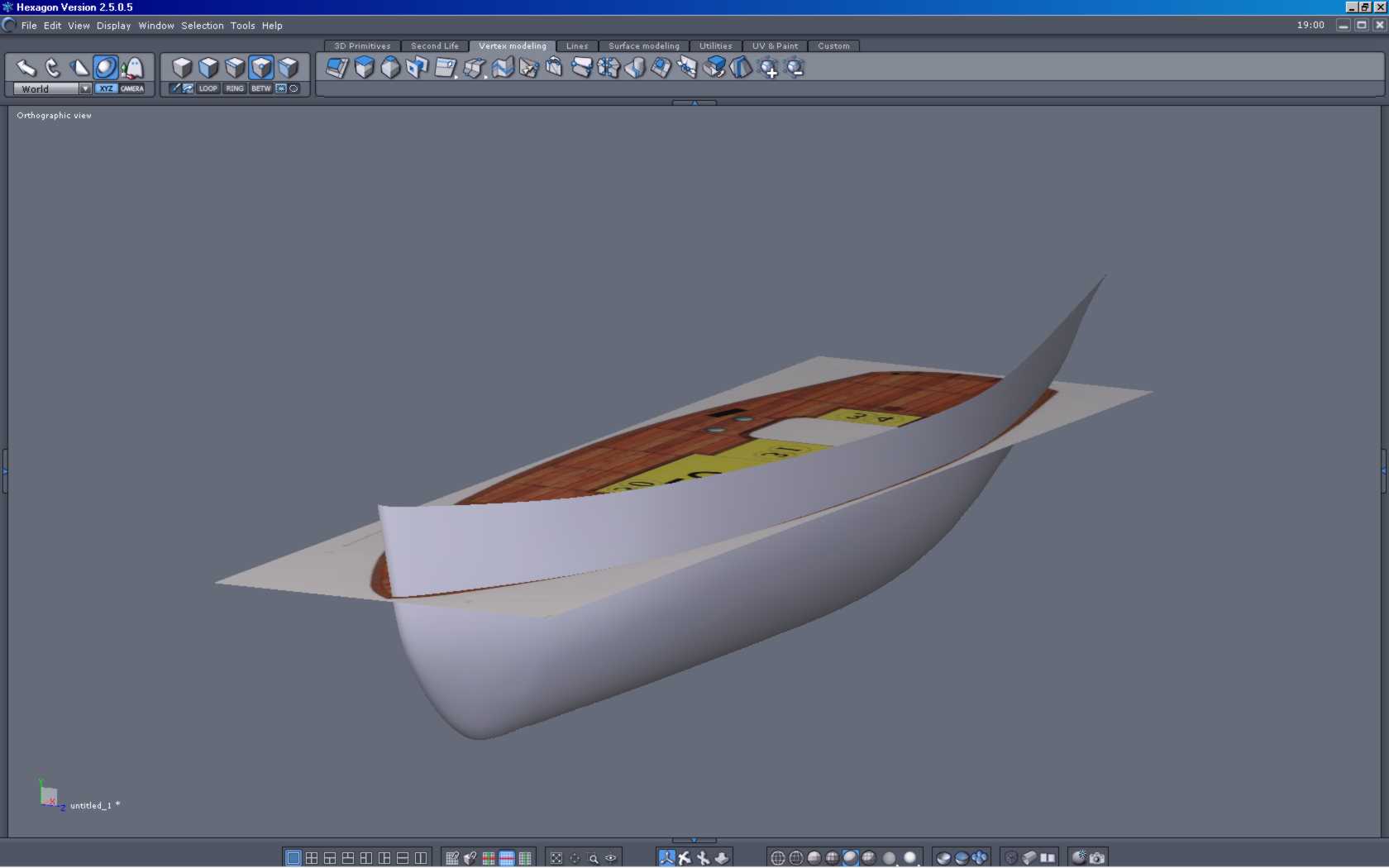Click the highlighted blue-striped grid icon
The height and width of the screenshot is (868, 1389).
(x=507, y=858)
